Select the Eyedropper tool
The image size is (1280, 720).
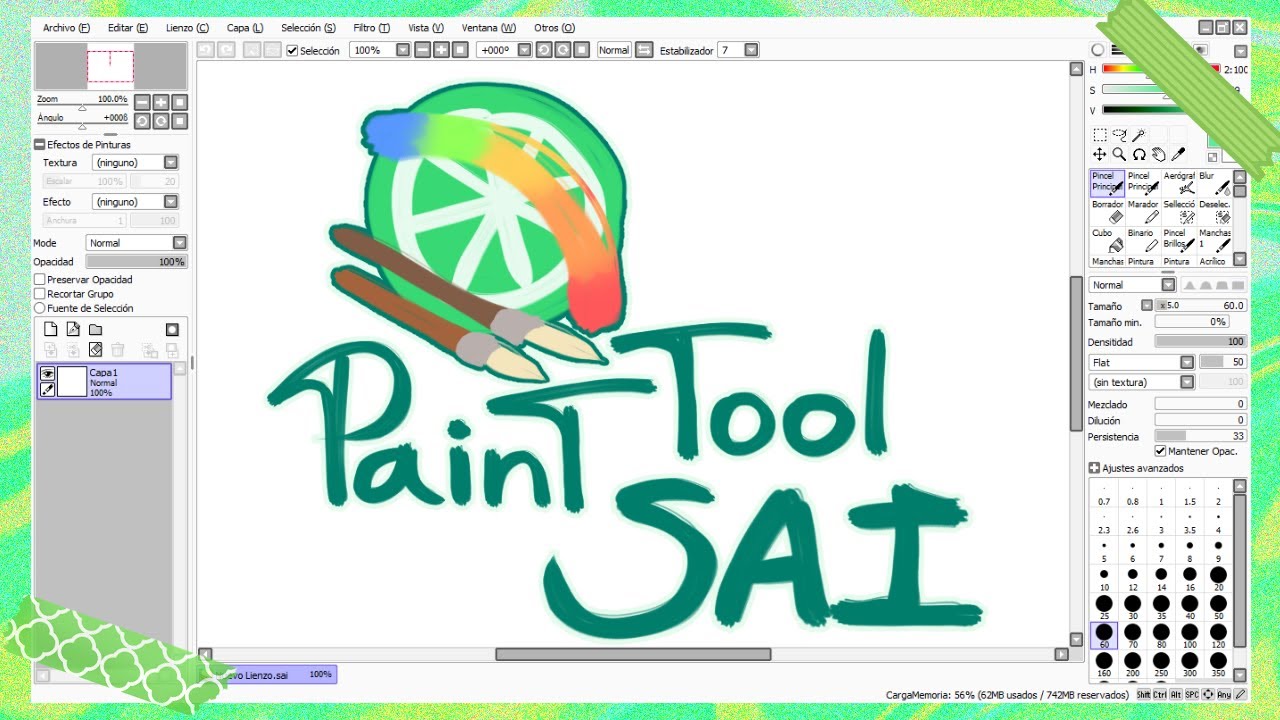1178,154
